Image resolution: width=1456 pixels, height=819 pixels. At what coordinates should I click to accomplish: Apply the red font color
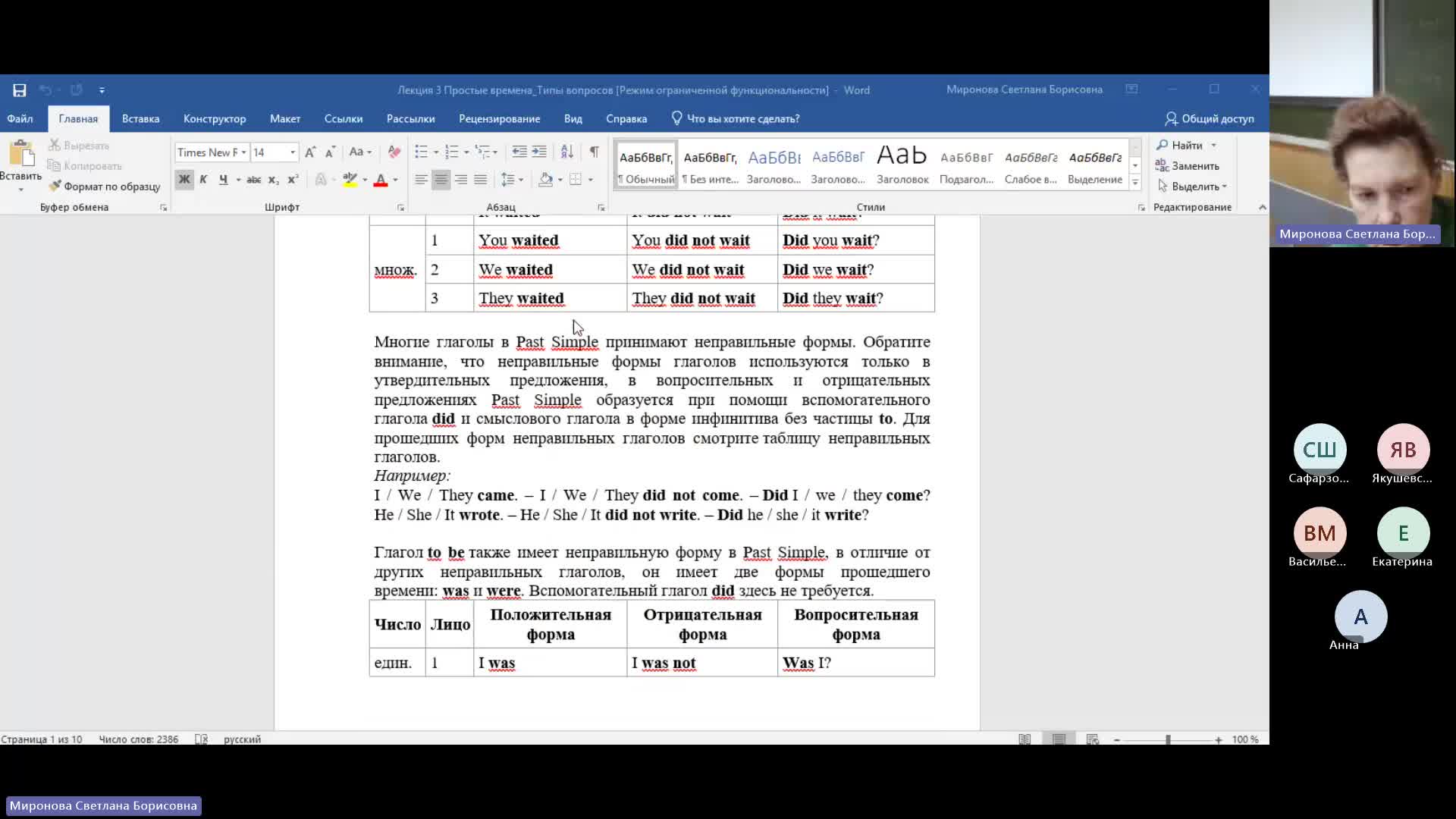381,180
